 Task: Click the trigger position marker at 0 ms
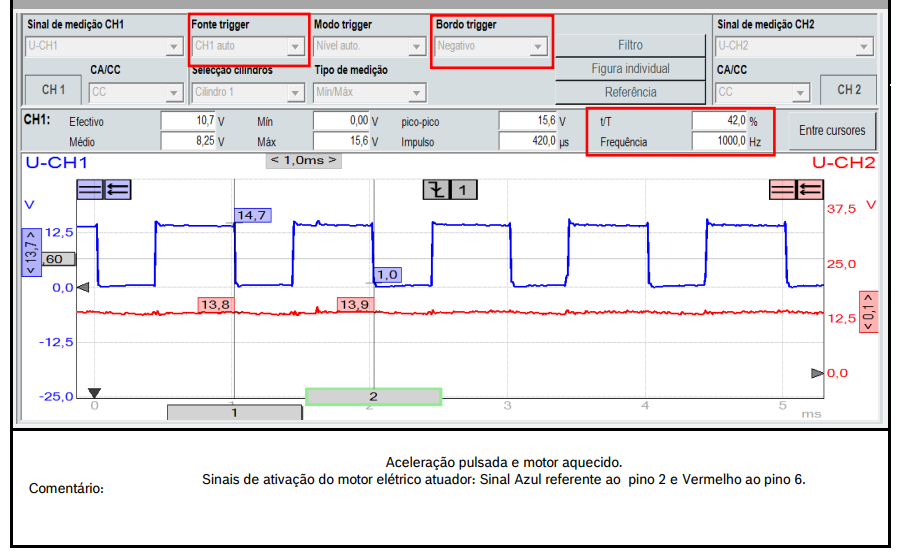(x=94, y=393)
